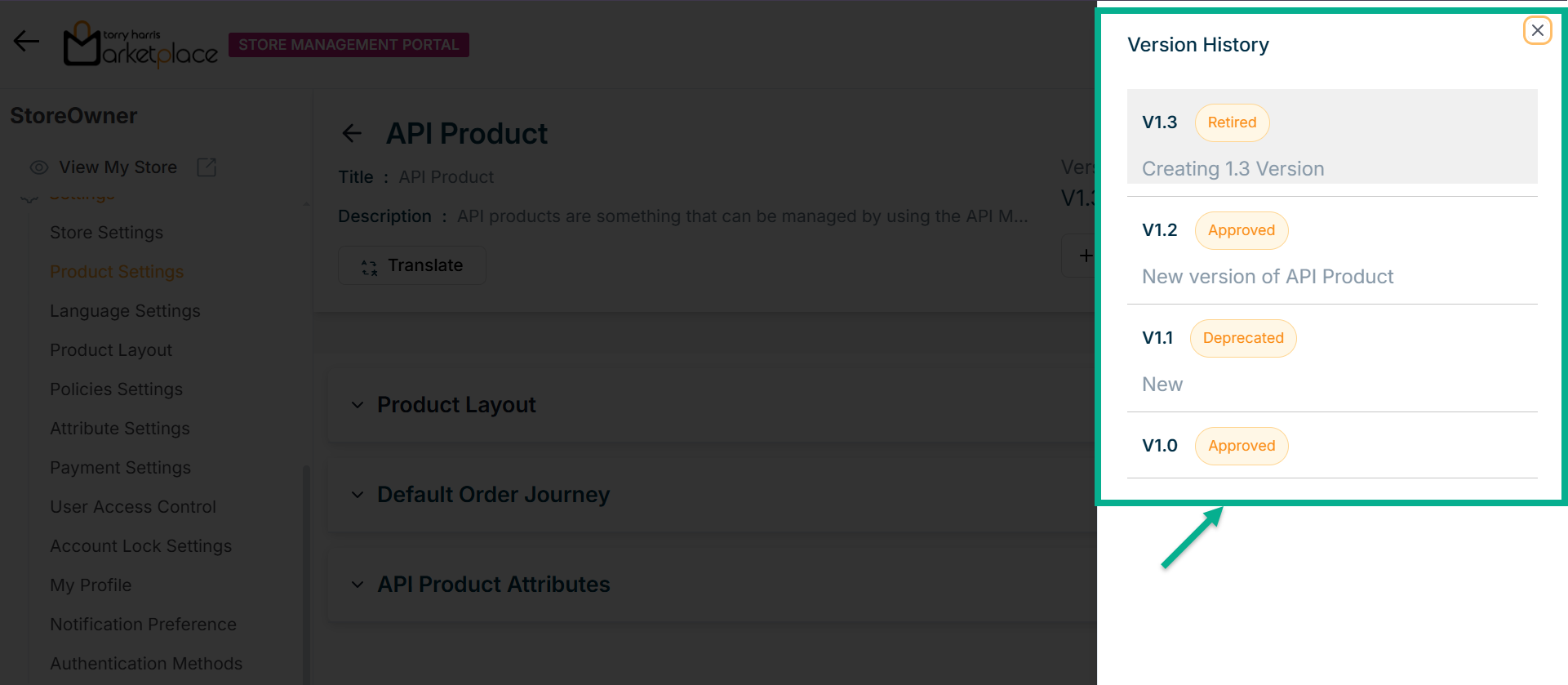1568x685 pixels.
Task: Select version V1.0 in history
Action: (x=1331, y=446)
